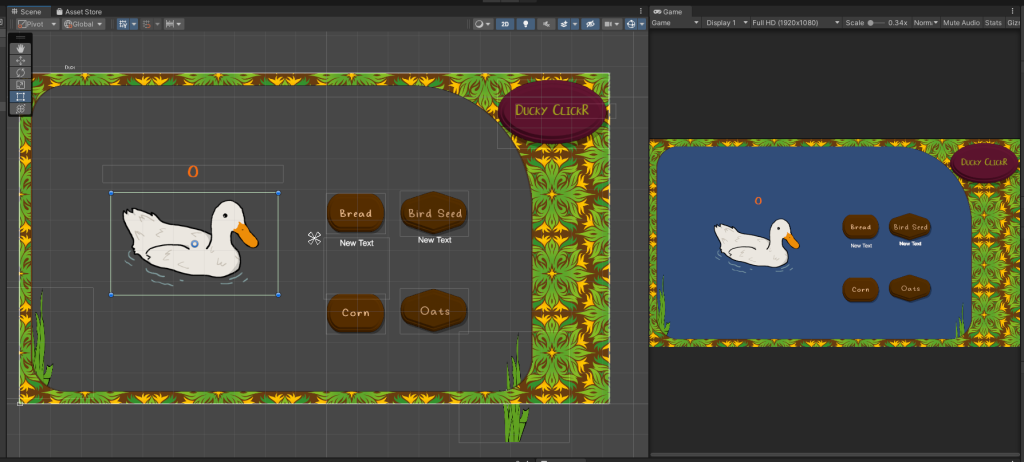The width and height of the screenshot is (1024, 462).
Task: Open the Display 1 dropdown
Action: click(725, 23)
